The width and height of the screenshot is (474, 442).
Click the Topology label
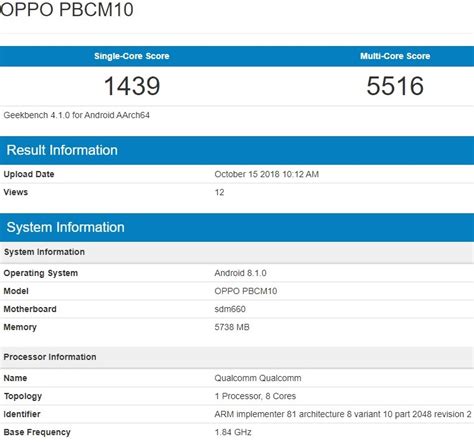pyautogui.click(x=23, y=397)
